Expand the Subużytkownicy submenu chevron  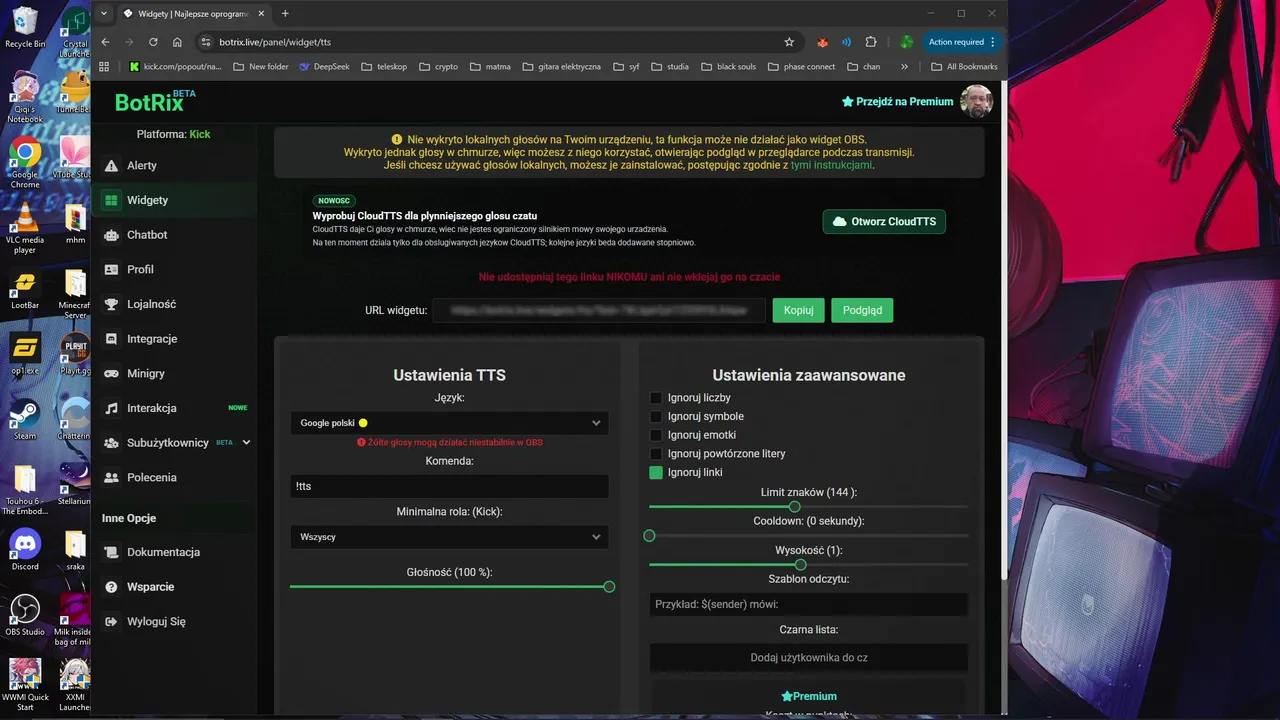point(246,442)
